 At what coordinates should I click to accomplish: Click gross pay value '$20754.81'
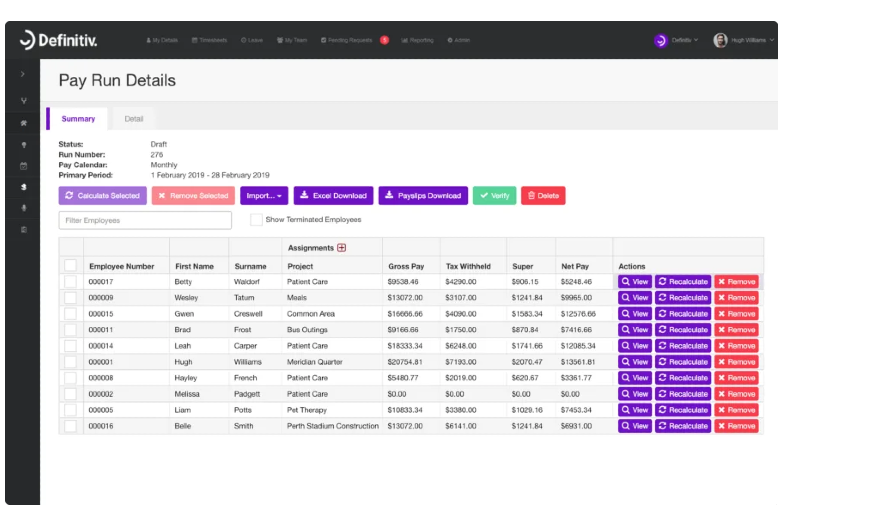point(405,362)
